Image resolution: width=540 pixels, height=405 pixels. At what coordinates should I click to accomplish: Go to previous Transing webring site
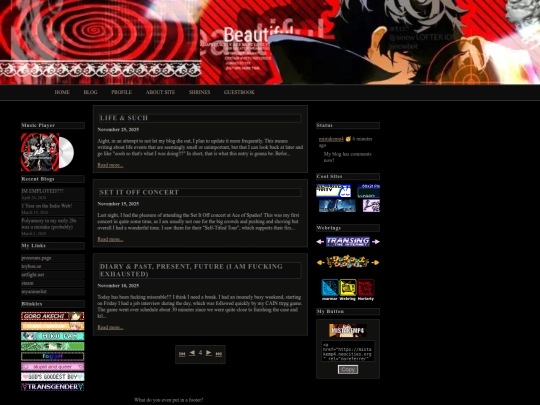point(320,242)
